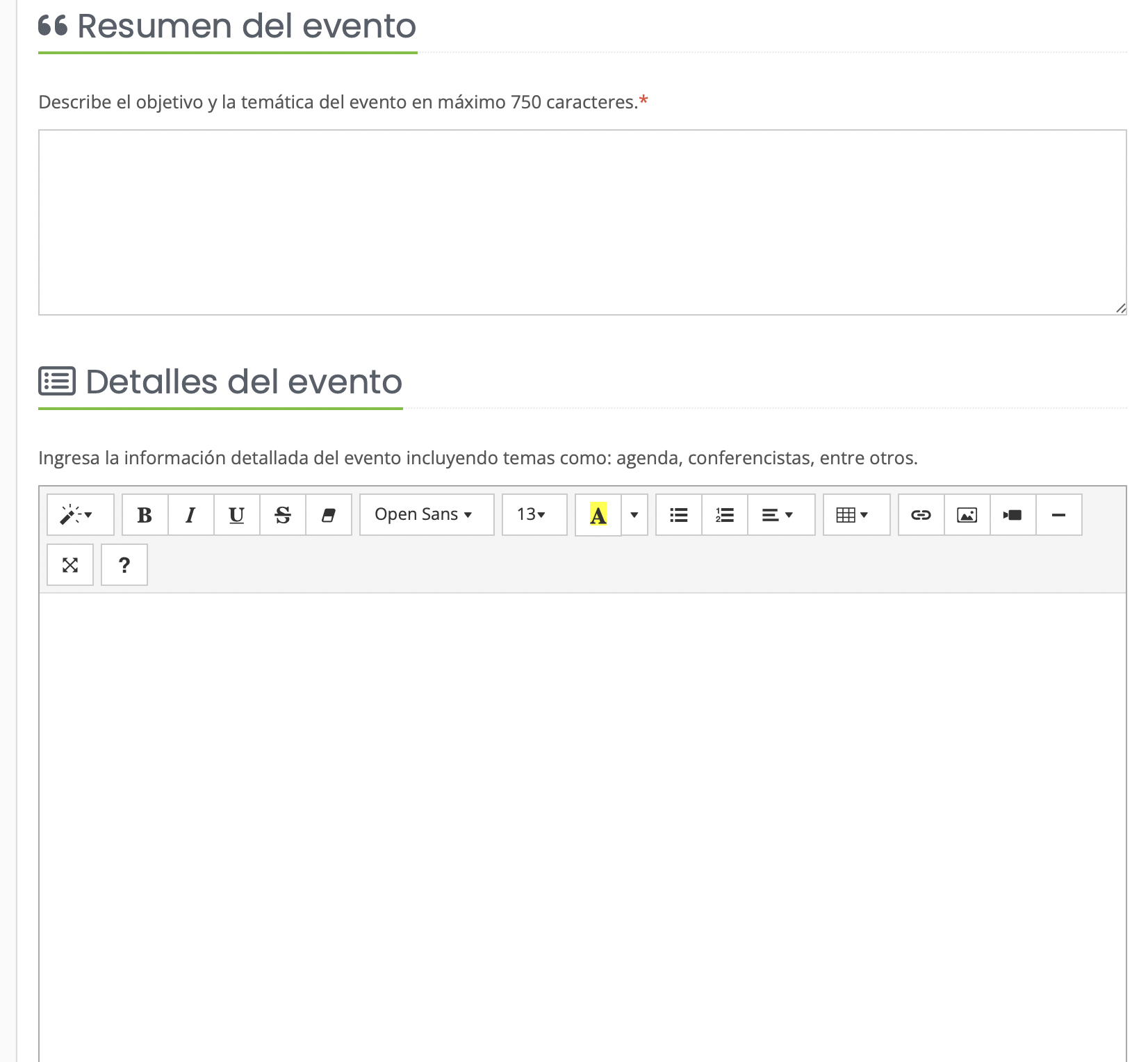
Task: Click the event summary text area
Action: point(582,222)
